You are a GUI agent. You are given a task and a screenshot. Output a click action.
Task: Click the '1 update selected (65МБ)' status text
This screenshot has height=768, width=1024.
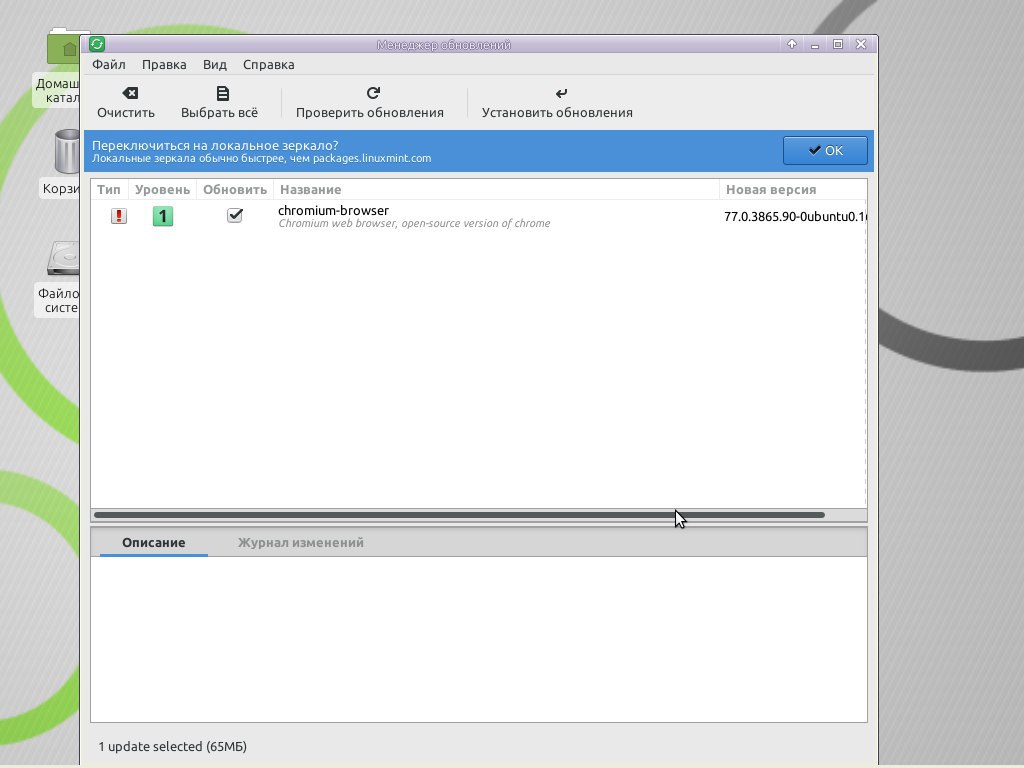[172, 746]
